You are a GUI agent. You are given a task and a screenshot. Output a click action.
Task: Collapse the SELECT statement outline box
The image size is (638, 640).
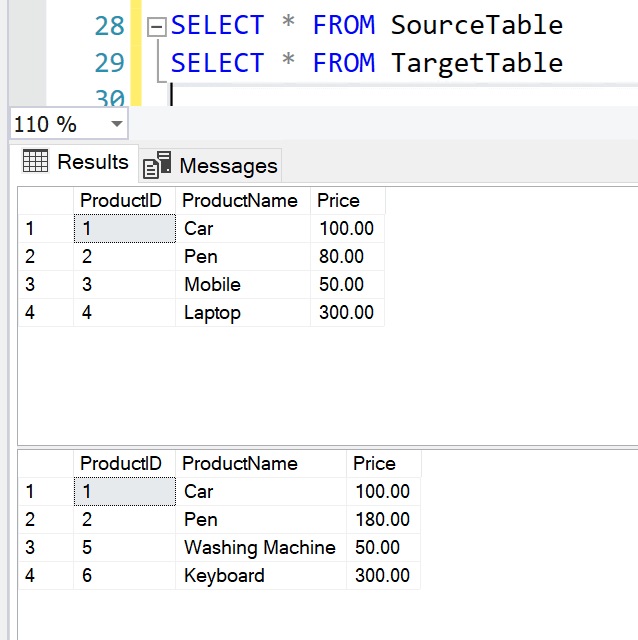[x=156, y=28]
